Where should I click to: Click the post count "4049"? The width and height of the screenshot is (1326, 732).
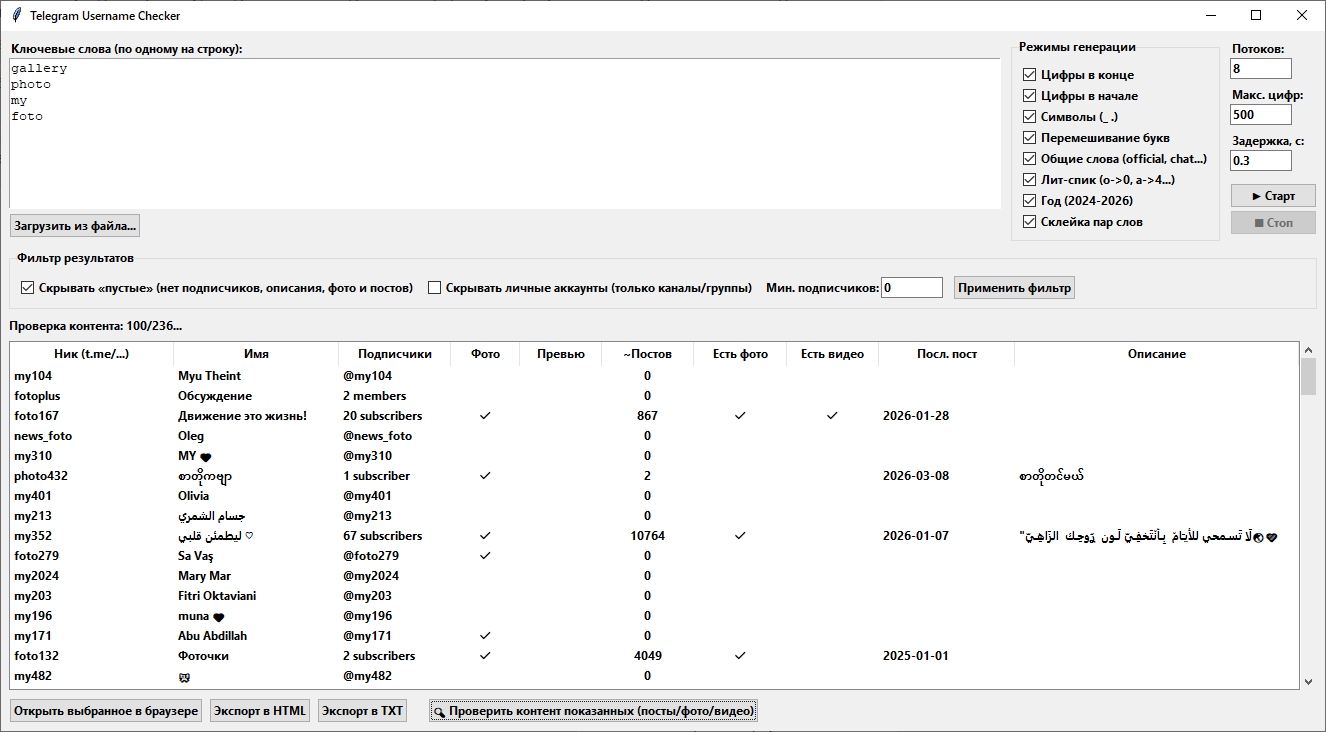(647, 656)
